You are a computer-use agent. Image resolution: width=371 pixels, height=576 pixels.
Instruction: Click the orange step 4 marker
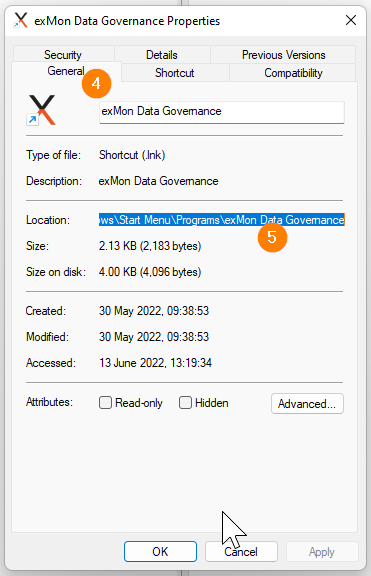click(96, 83)
